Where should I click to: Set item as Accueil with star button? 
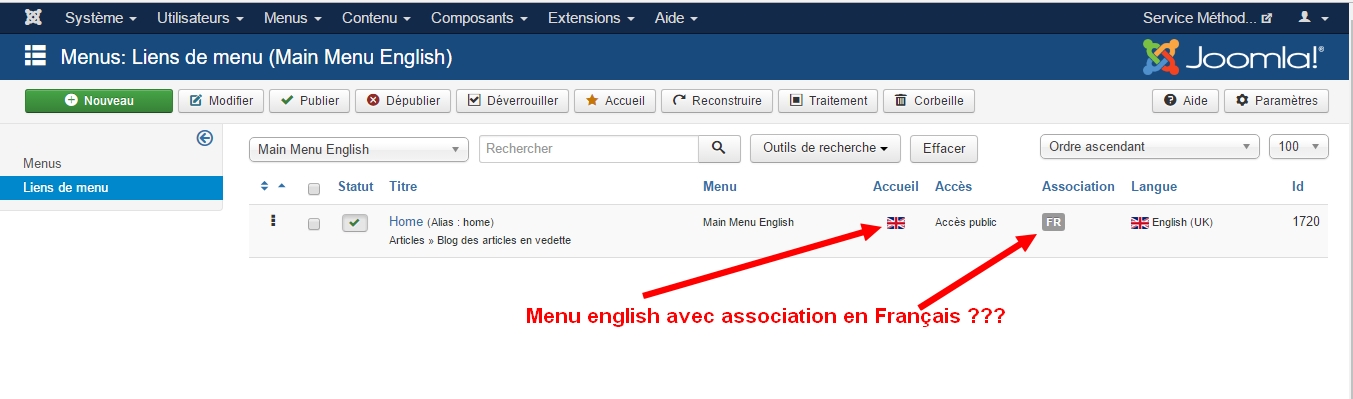click(615, 100)
